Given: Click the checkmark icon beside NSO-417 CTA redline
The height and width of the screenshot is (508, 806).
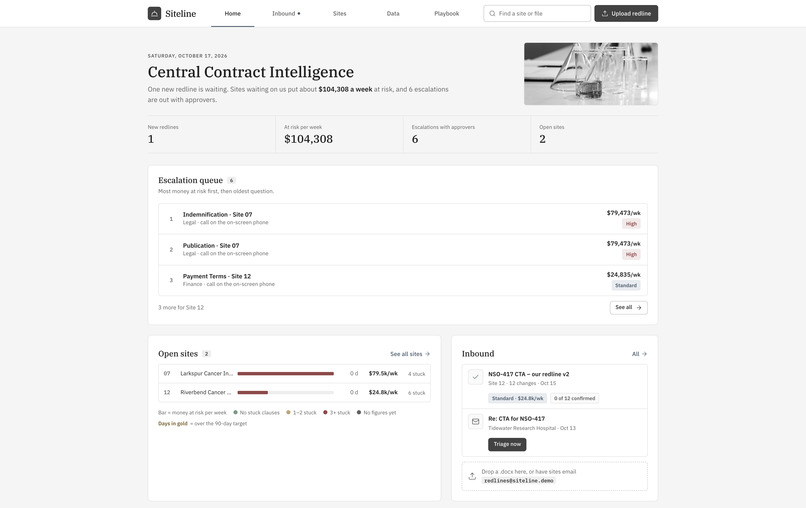Looking at the screenshot, I should click(x=475, y=377).
